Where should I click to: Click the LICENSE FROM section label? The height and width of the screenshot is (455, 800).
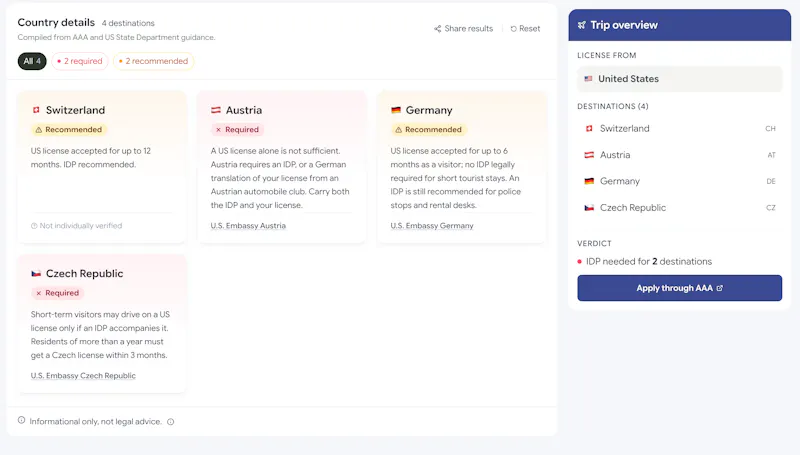coord(607,55)
